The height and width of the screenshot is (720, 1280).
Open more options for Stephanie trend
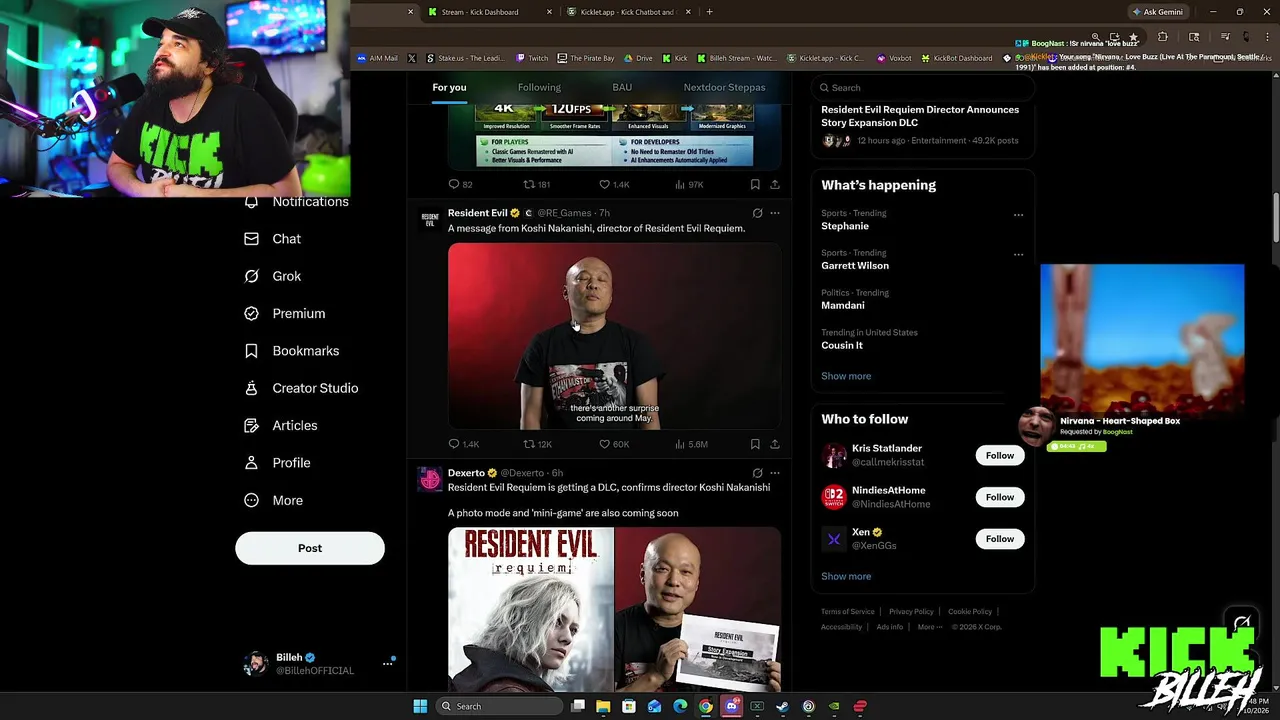pyautogui.click(x=1018, y=215)
